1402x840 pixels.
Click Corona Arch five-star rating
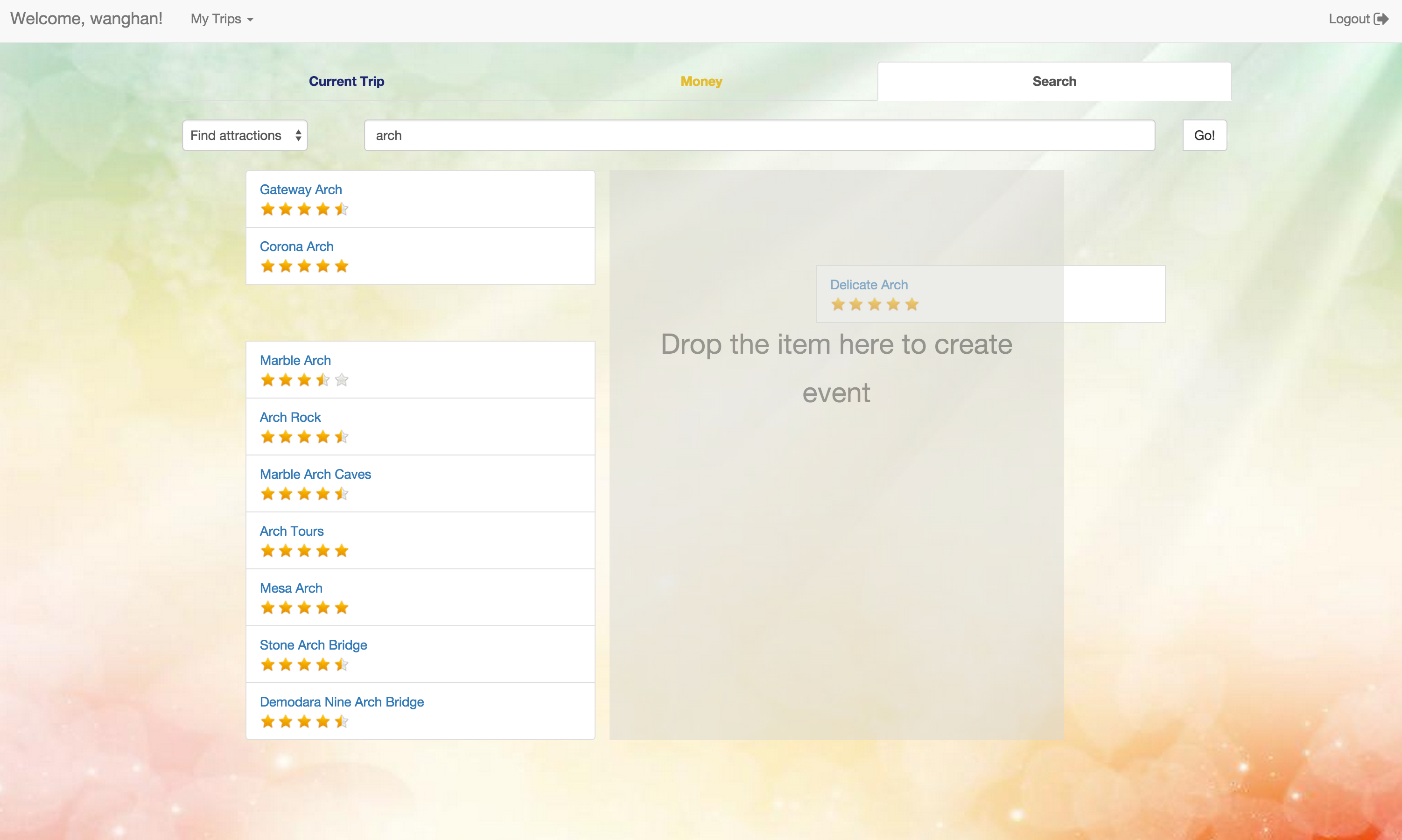point(304,266)
